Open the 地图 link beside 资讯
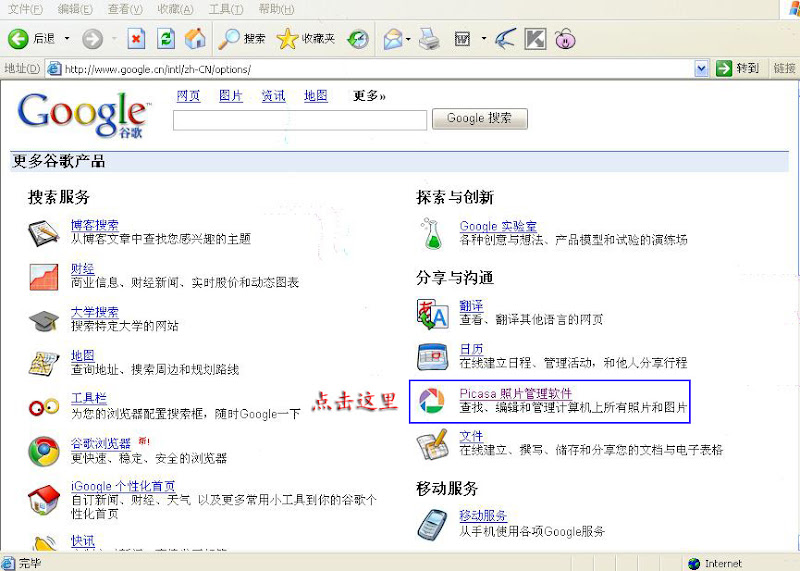 coord(316,95)
